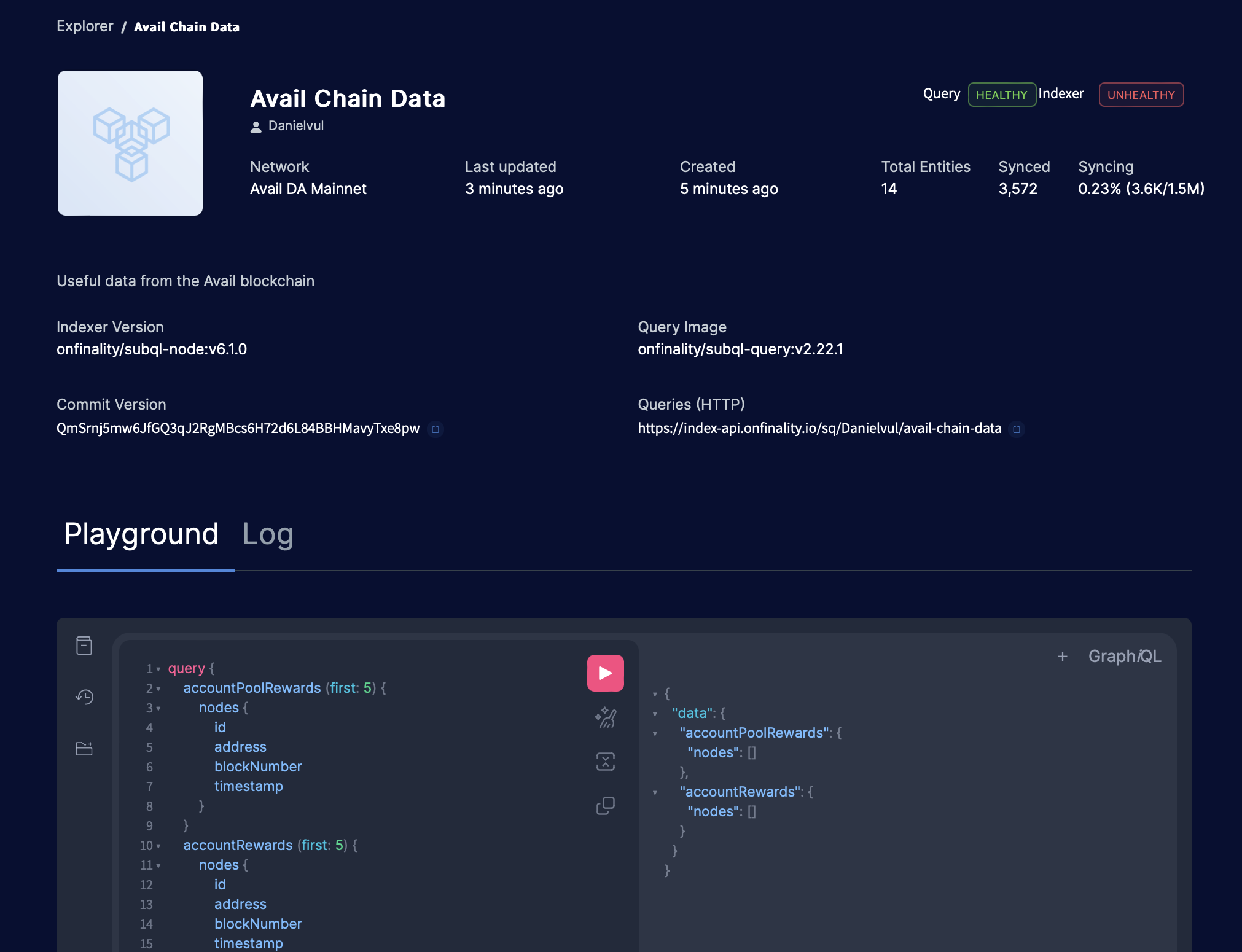Viewport: 1242px width, 952px height.
Task: Copy the Queries HTTP endpoint icon
Action: click(x=1017, y=430)
